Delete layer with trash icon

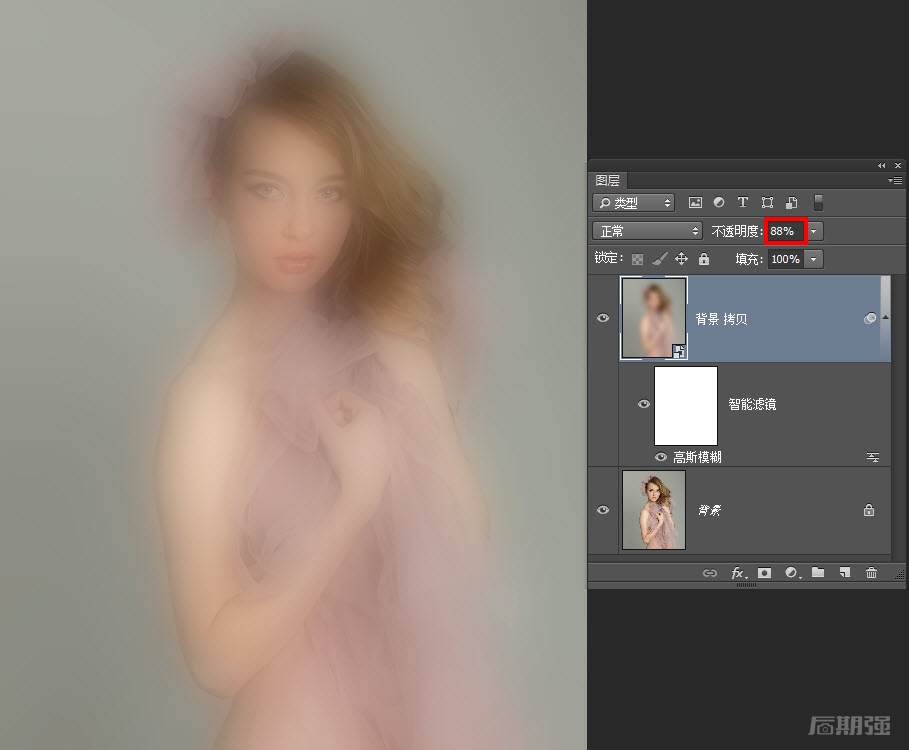[871, 573]
